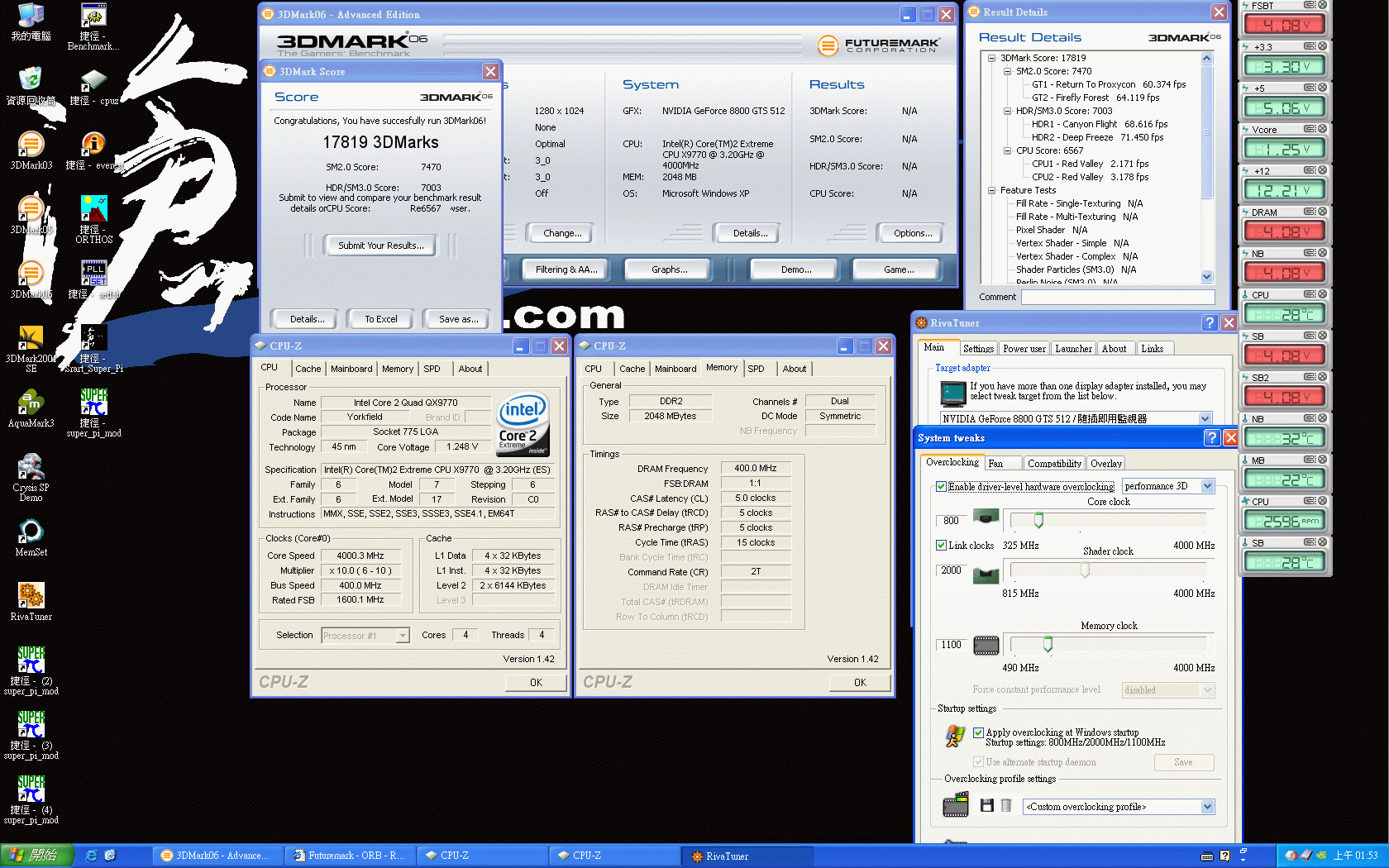
Task: Close the Vcore sensor widget
Action: 1322,129
